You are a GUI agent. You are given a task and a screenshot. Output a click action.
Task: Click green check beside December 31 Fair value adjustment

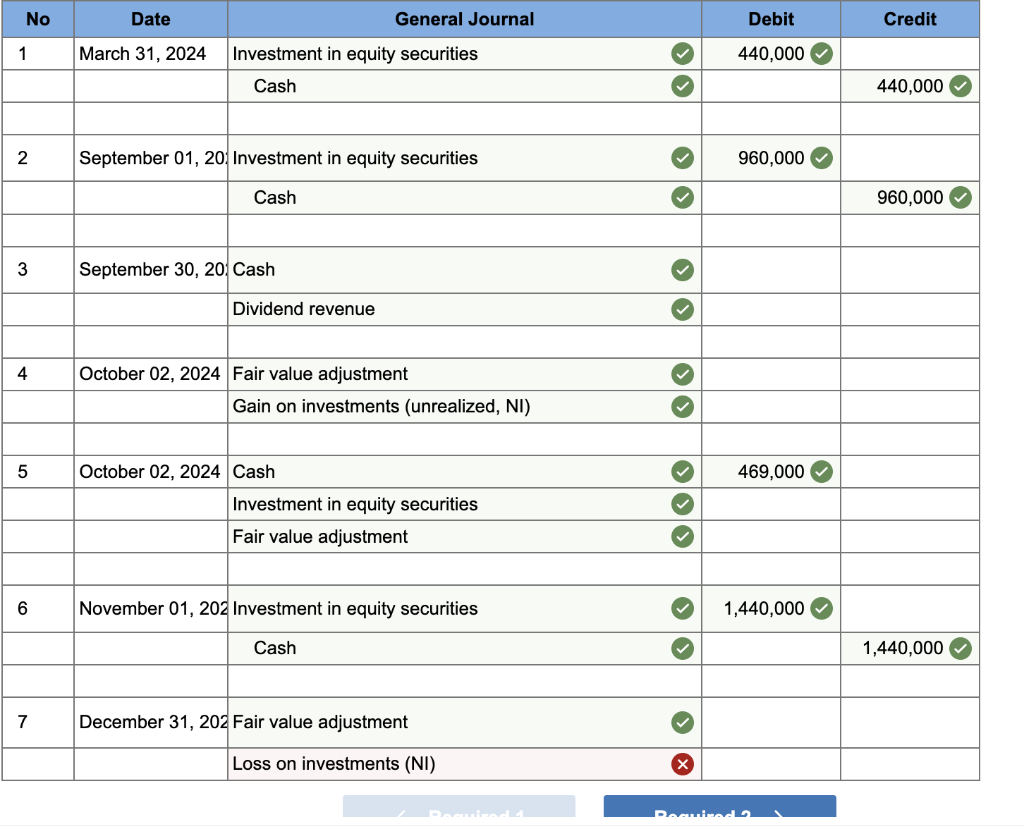coord(682,723)
